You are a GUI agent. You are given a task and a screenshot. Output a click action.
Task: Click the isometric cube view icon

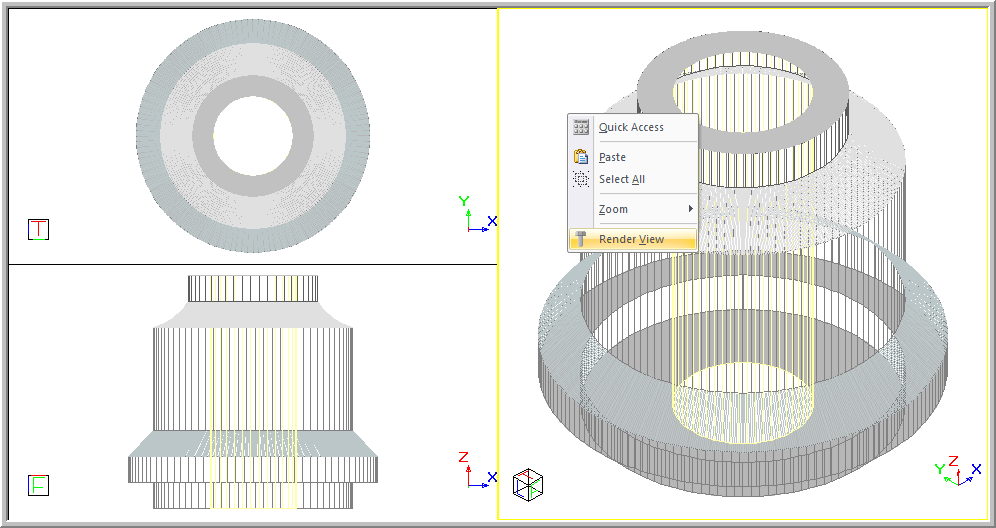pos(528,485)
